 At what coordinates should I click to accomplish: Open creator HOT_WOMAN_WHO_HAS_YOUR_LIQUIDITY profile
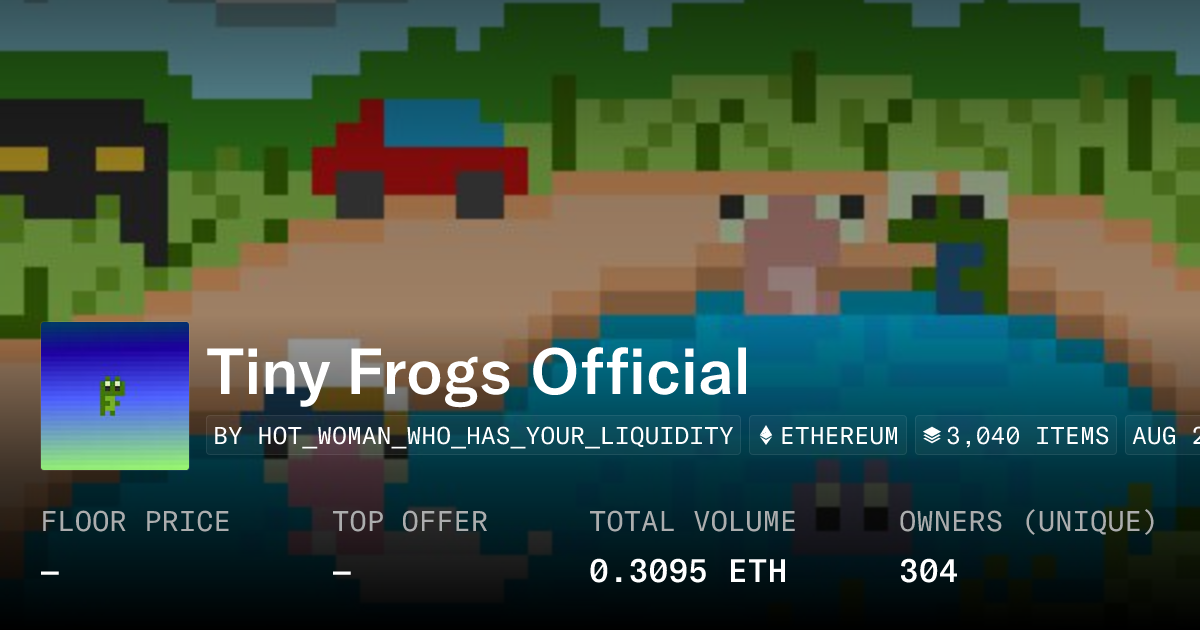pyautogui.click(x=473, y=436)
